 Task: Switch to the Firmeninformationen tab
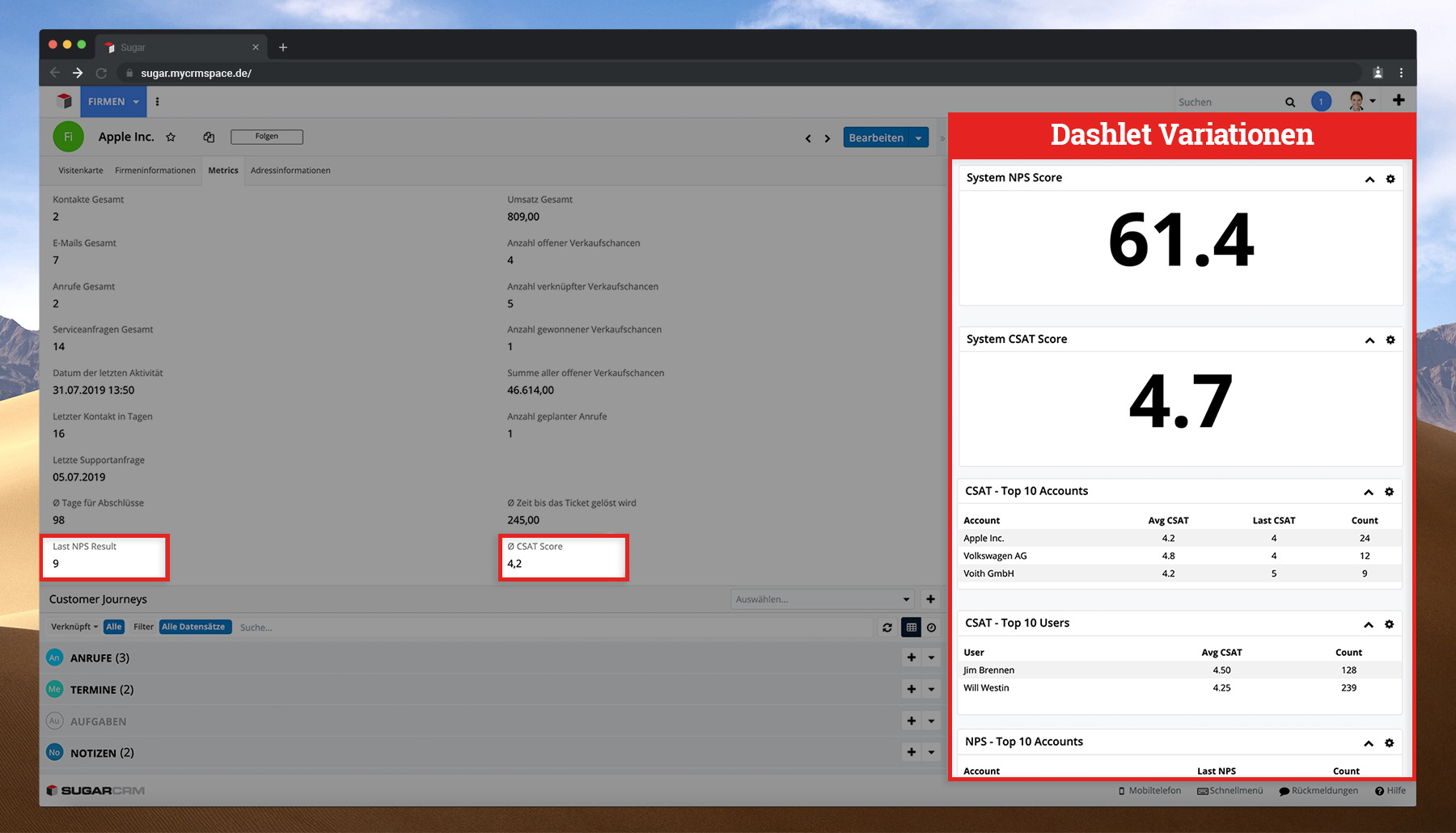[155, 171]
